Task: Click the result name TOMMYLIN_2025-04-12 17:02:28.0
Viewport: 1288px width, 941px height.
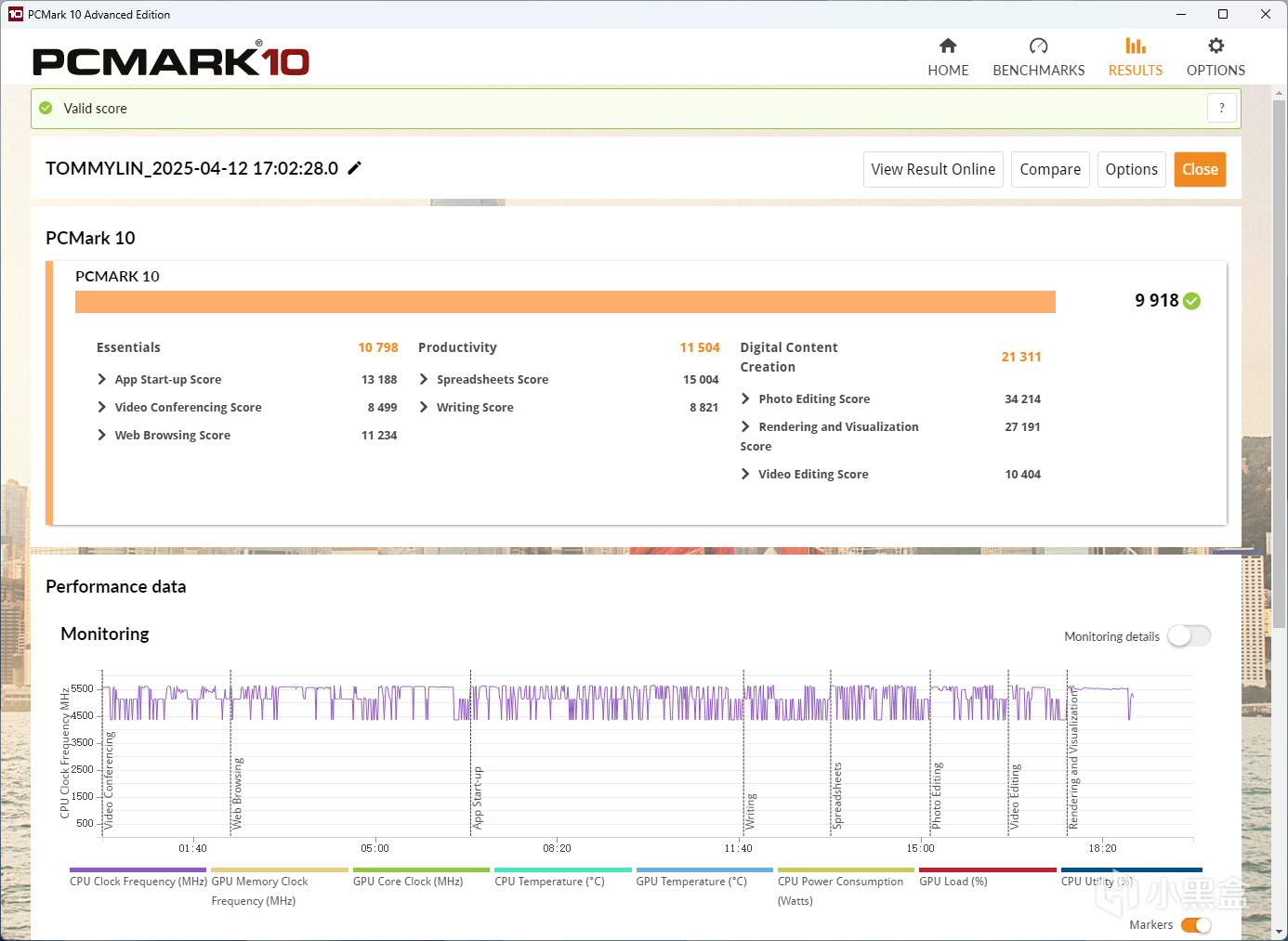Action: point(192,168)
